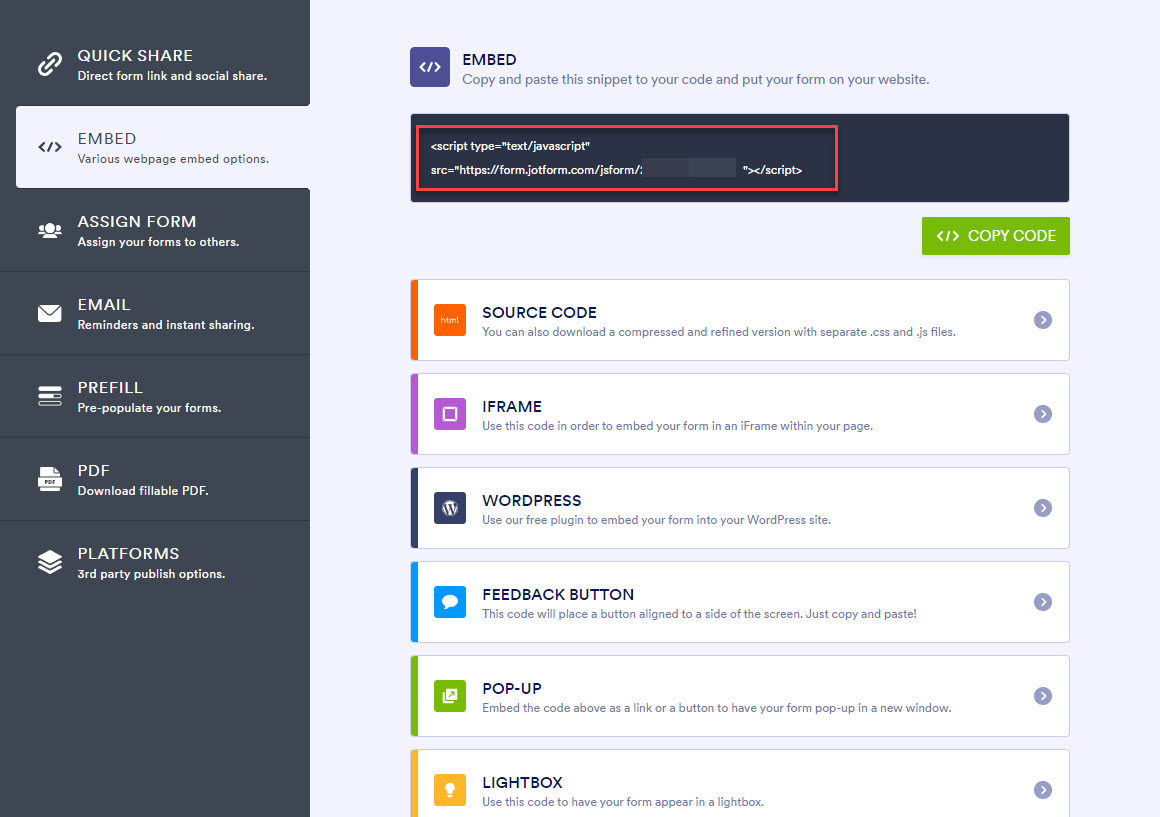Click the yellow Lightbox bulb icon
Screen dimensions: 1160x817
point(449,790)
